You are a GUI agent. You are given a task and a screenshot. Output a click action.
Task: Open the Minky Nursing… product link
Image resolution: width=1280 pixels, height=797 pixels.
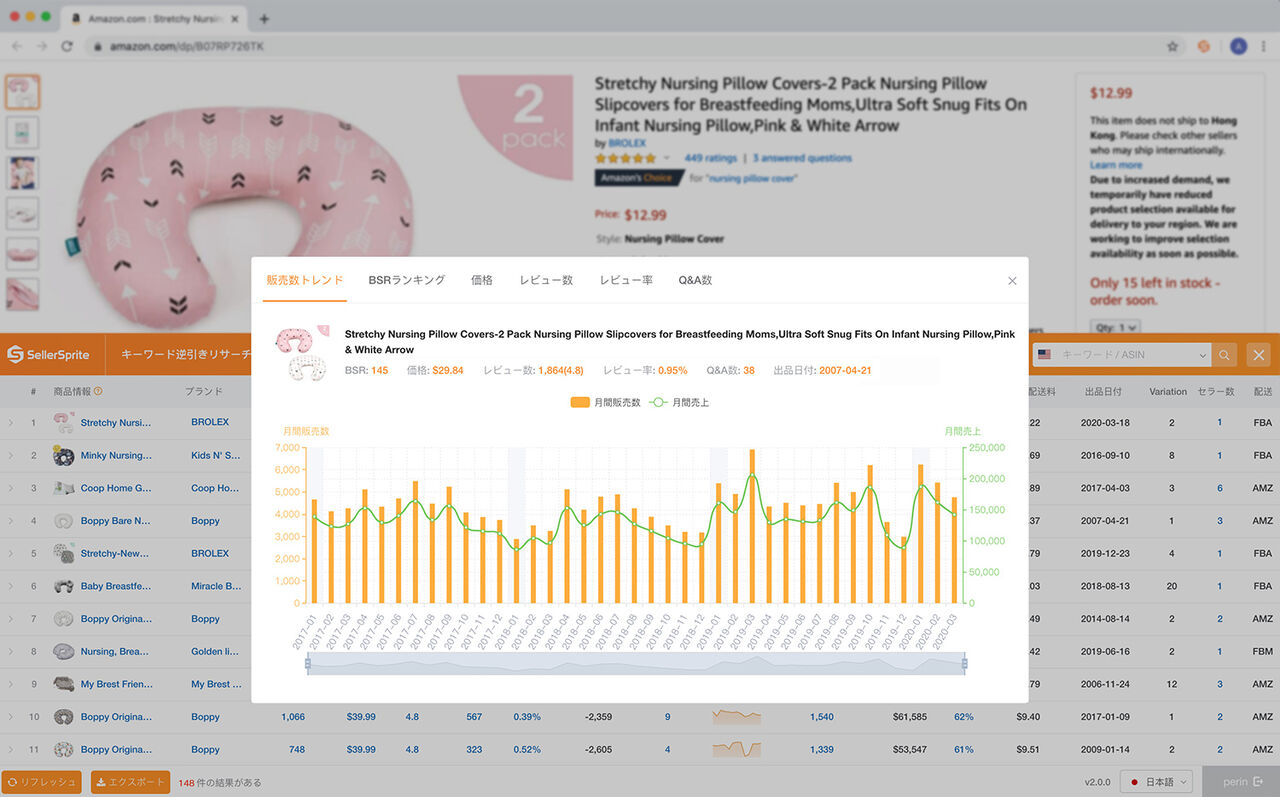tap(116, 456)
